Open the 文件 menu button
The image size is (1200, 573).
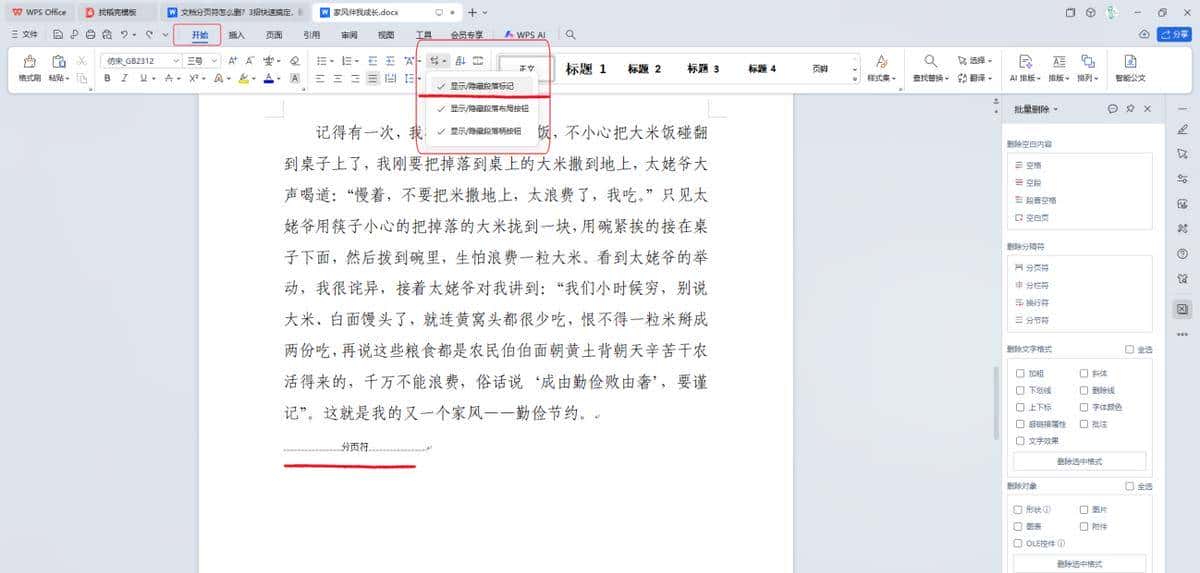[23, 34]
